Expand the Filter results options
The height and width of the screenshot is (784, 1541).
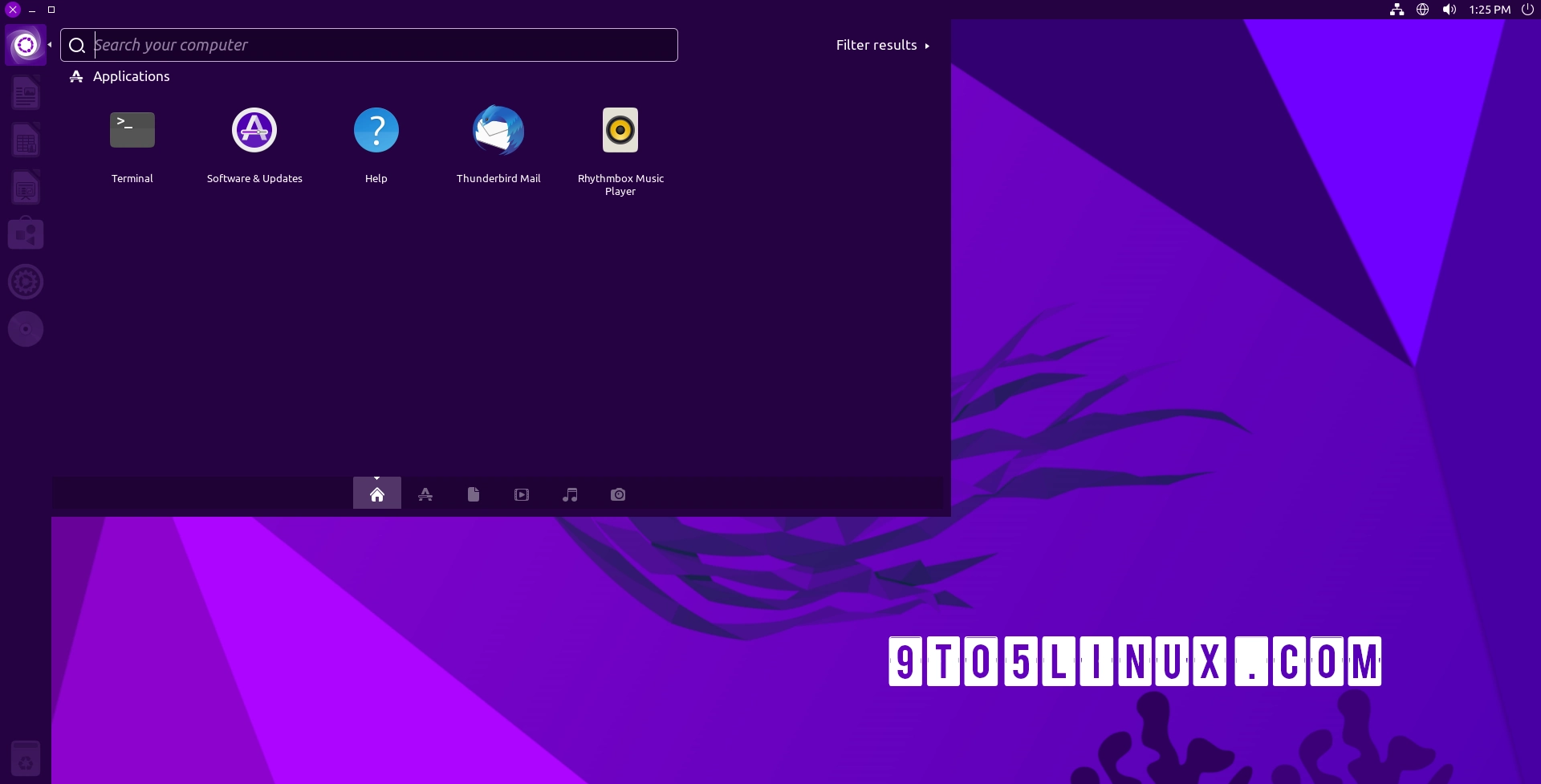881,45
